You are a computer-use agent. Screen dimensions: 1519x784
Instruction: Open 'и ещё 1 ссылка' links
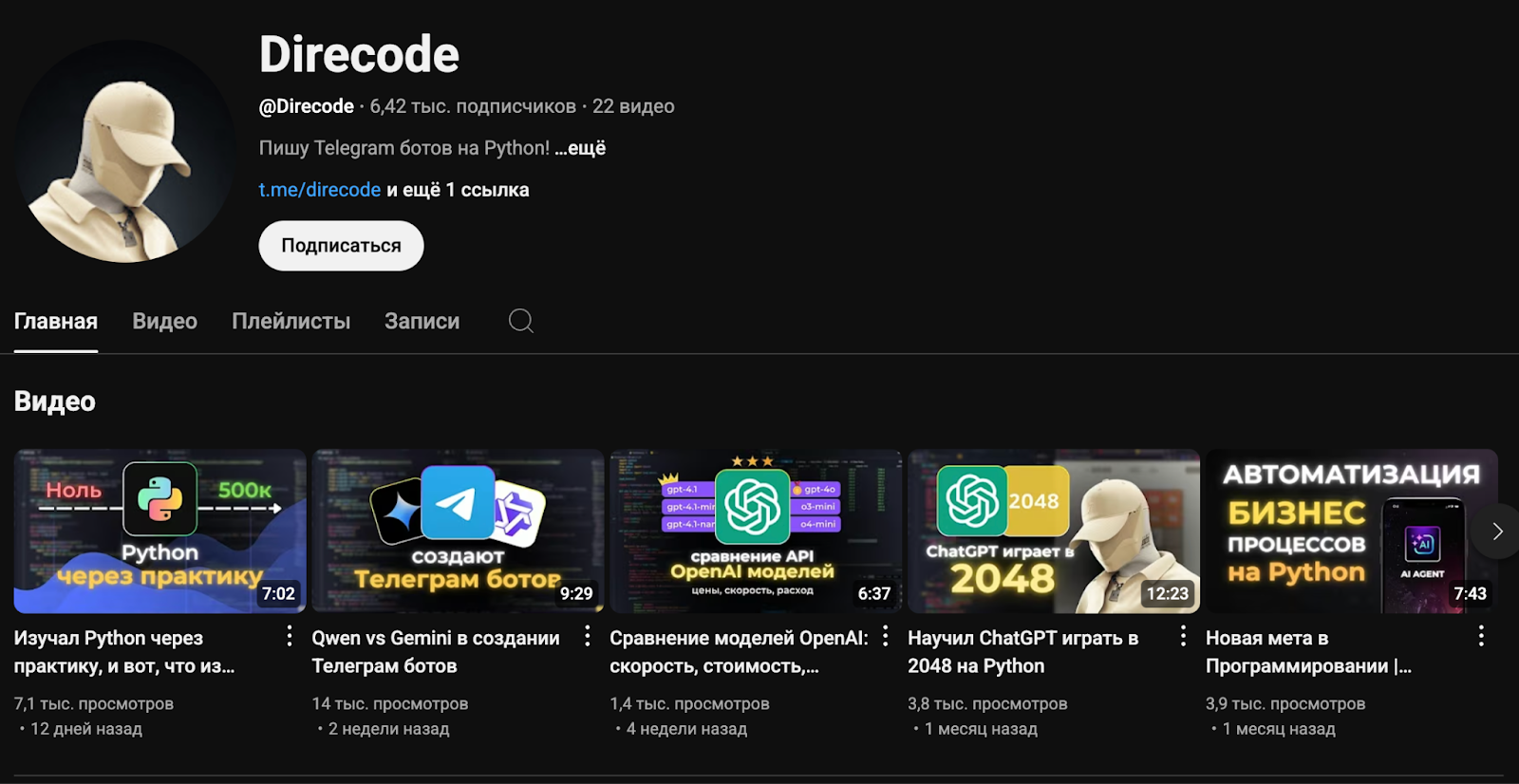(x=458, y=190)
